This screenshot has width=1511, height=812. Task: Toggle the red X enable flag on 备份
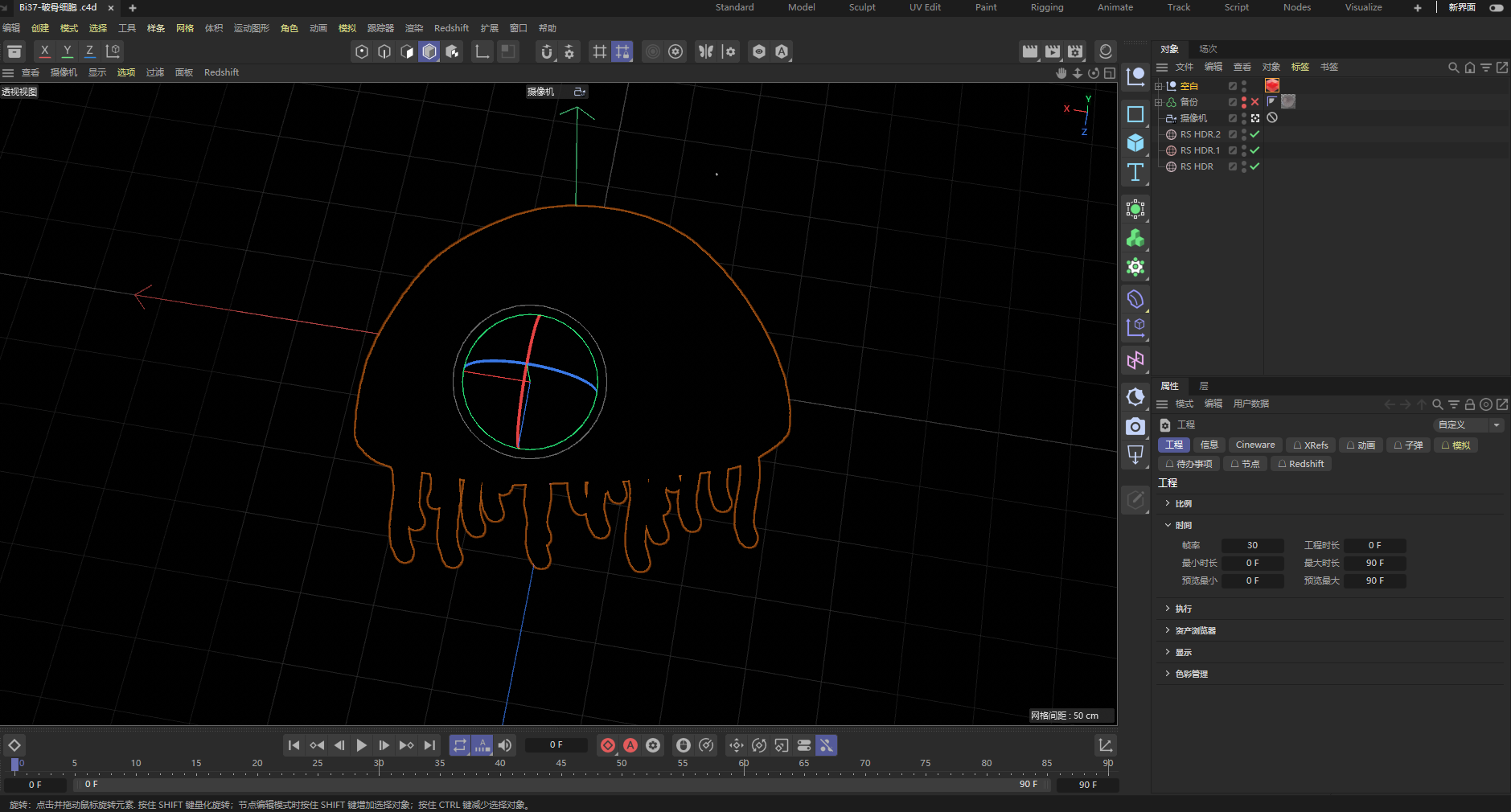click(1255, 102)
